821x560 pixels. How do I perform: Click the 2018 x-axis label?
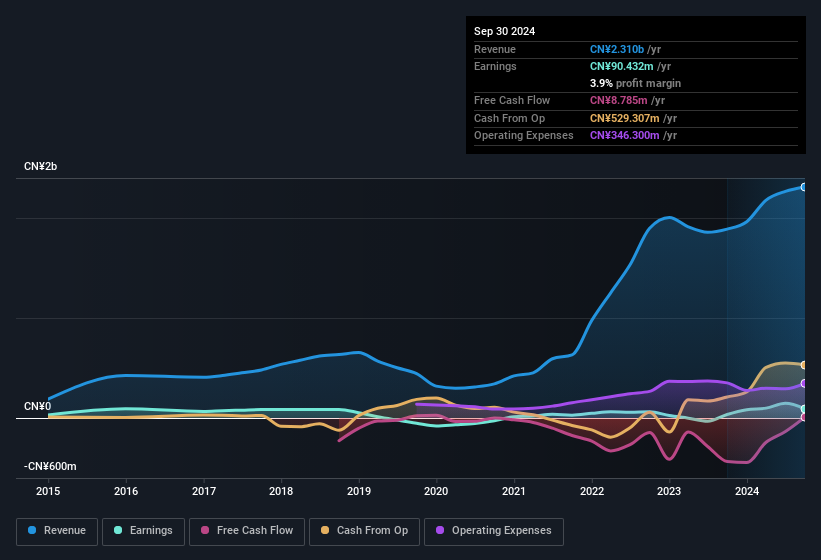coord(281,491)
